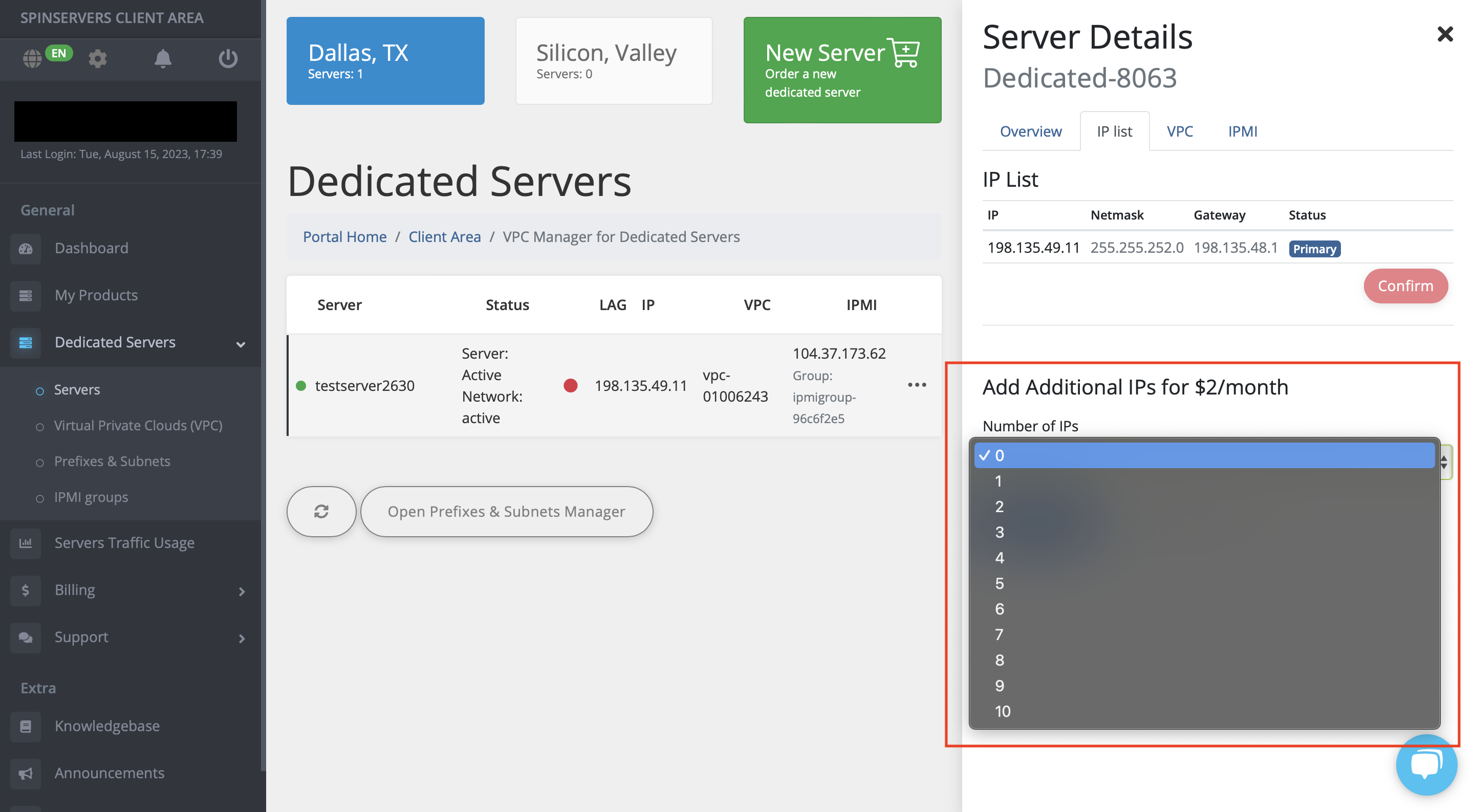Follow the Portal Home breadcrumb link
This screenshot has height=812, width=1474.
(x=344, y=237)
